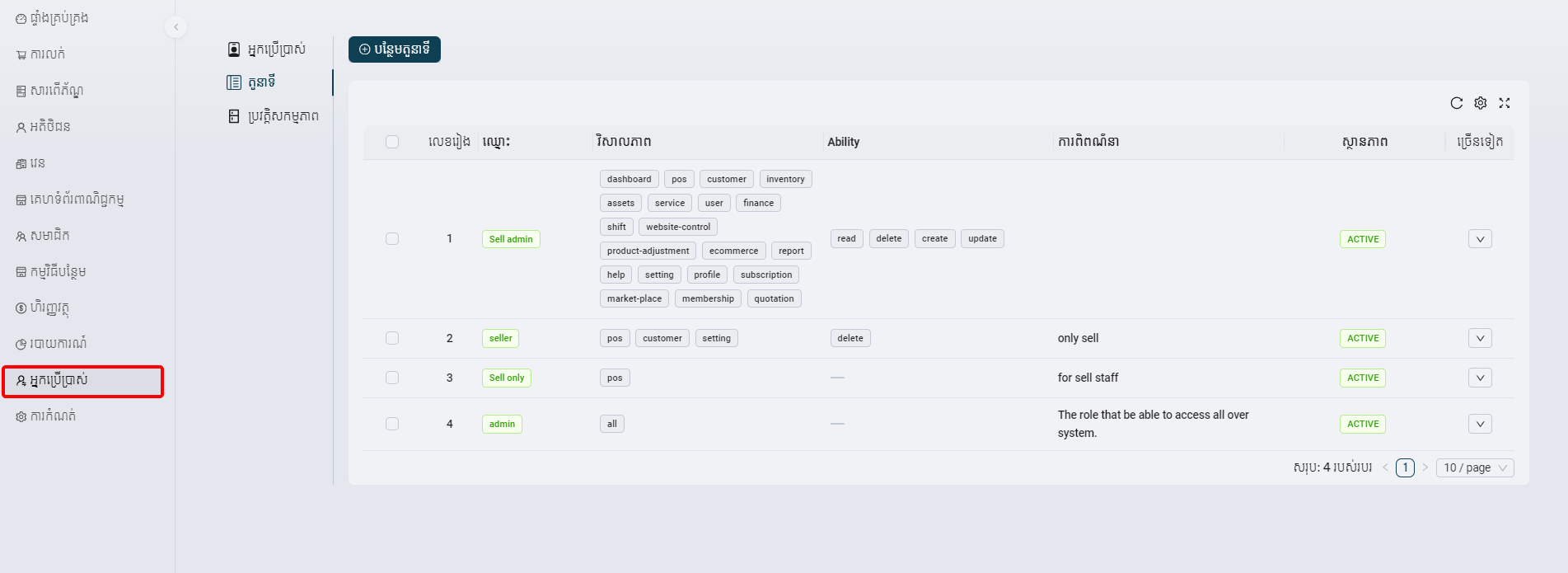Check the box for Sell admin row
The width and height of the screenshot is (1568, 573).
coord(392,239)
